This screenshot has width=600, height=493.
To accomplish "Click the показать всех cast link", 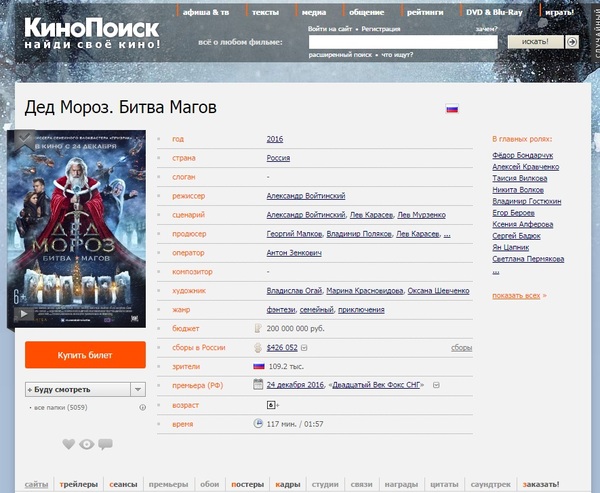I will coord(518,296).
